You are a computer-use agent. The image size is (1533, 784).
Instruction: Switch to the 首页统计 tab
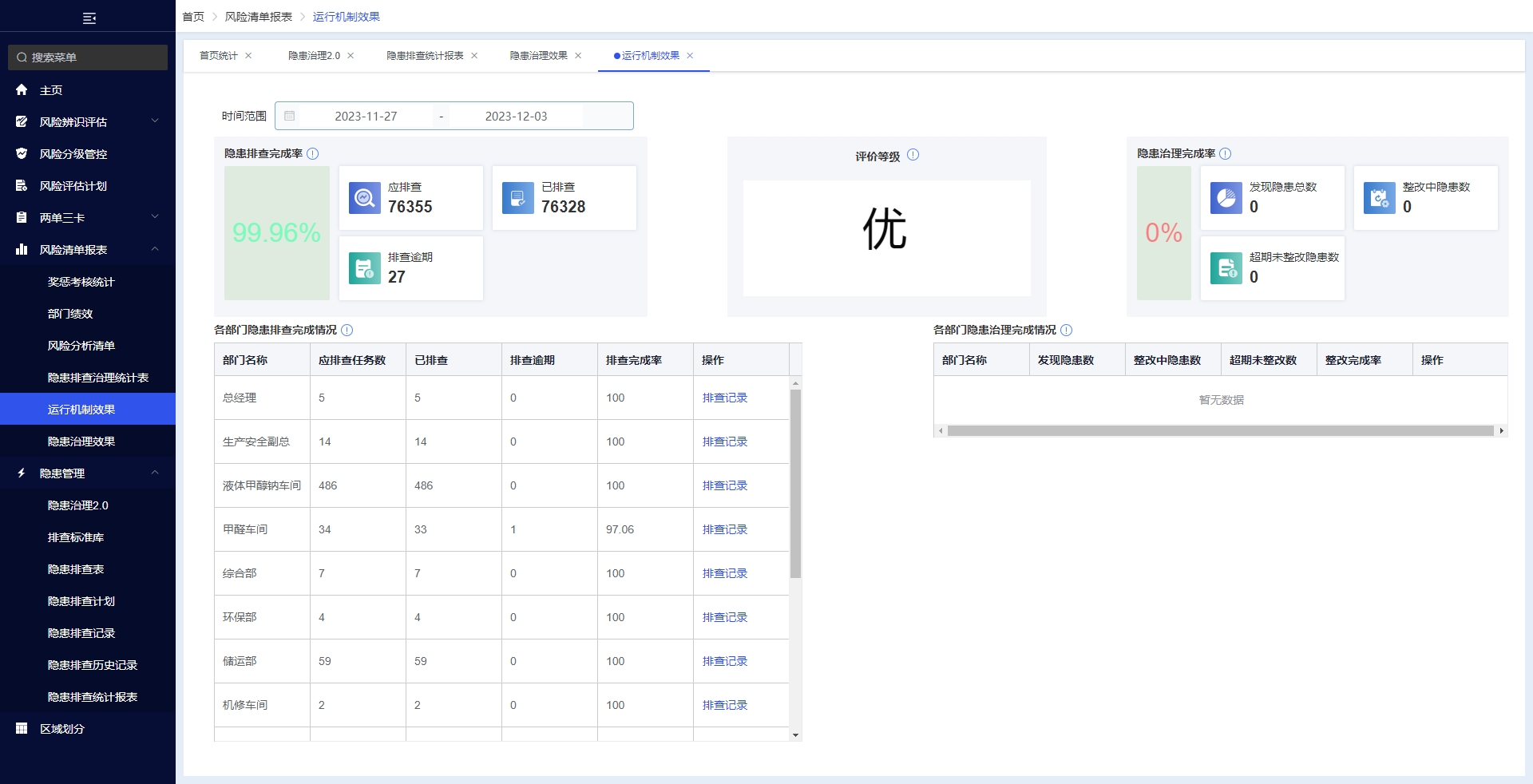(219, 56)
